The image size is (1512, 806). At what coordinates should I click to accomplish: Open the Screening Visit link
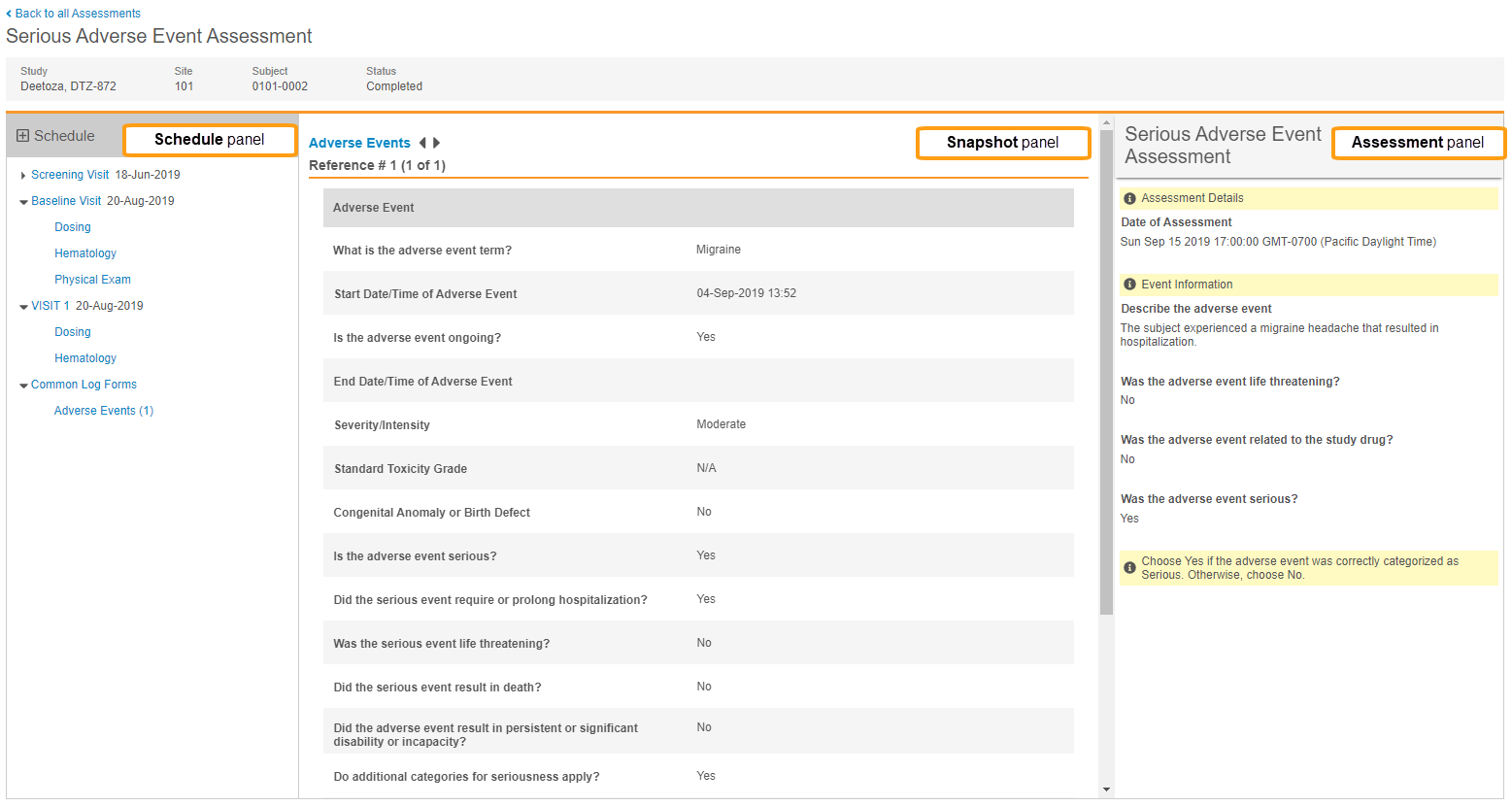[x=70, y=175]
